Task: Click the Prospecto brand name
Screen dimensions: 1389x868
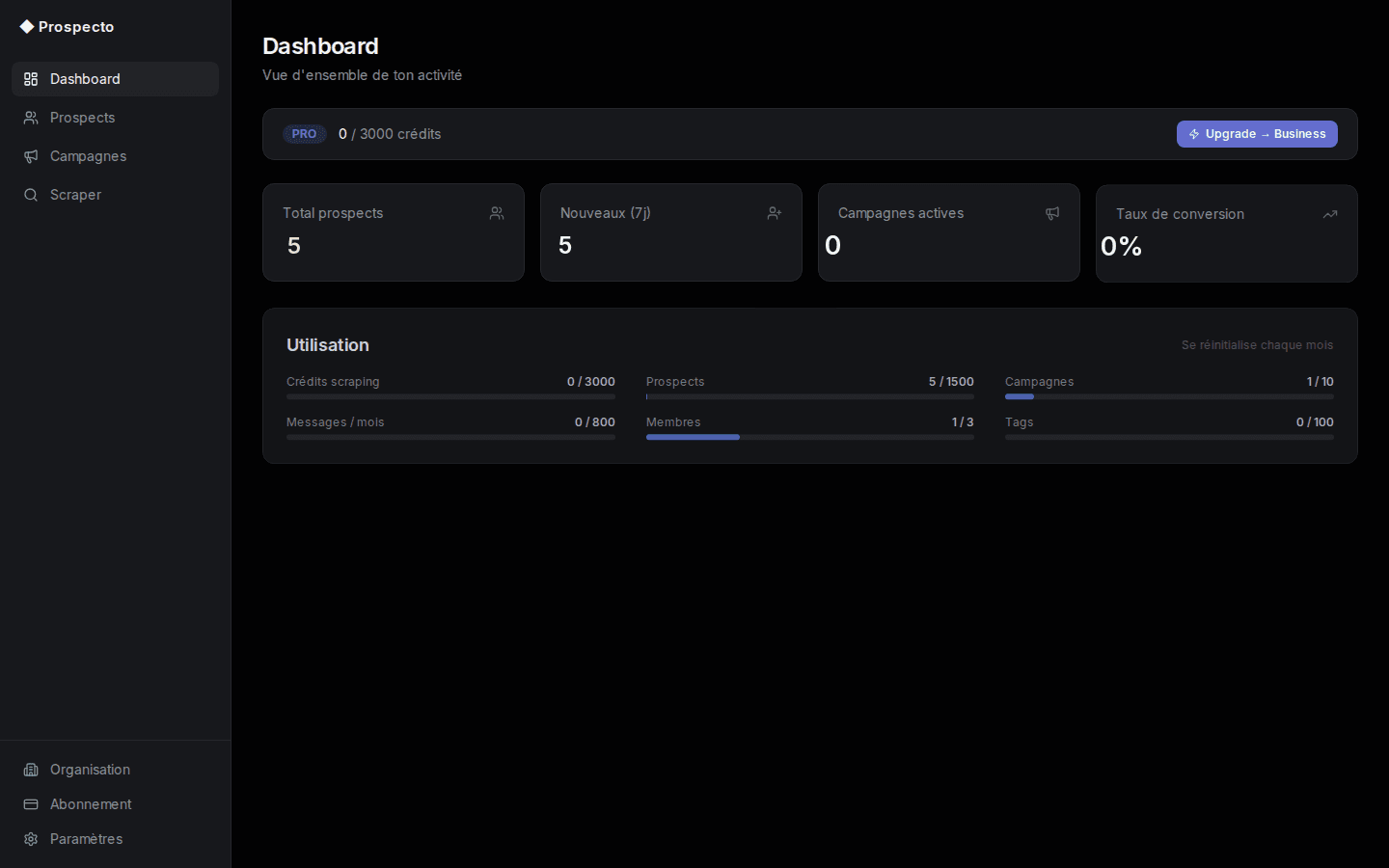Action: [x=76, y=27]
